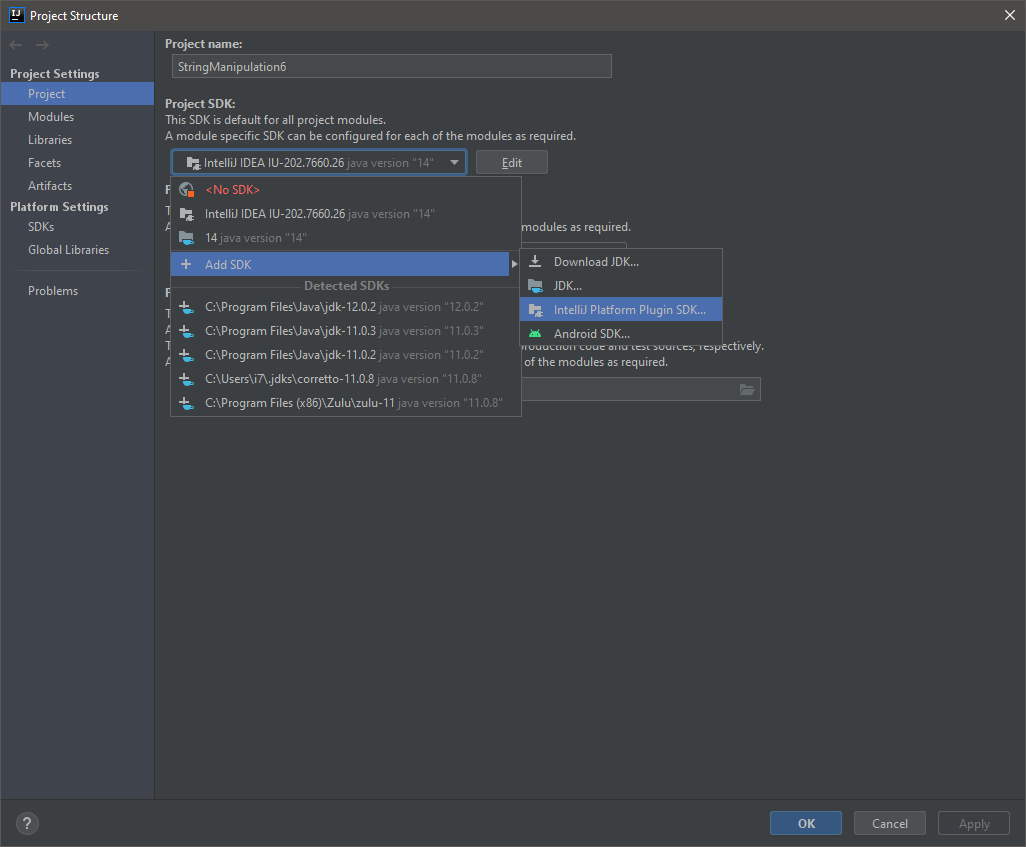Viewport: 1026px width, 847px height.
Task: Click the No SDK globe icon
Action: [x=186, y=190]
